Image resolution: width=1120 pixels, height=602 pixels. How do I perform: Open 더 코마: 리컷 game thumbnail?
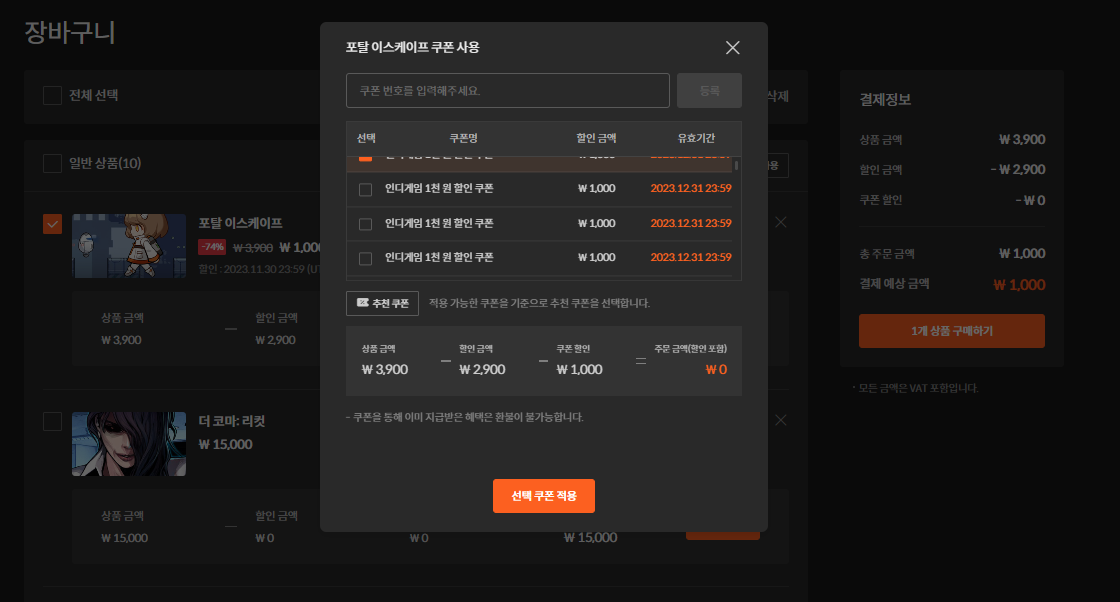click(129, 443)
